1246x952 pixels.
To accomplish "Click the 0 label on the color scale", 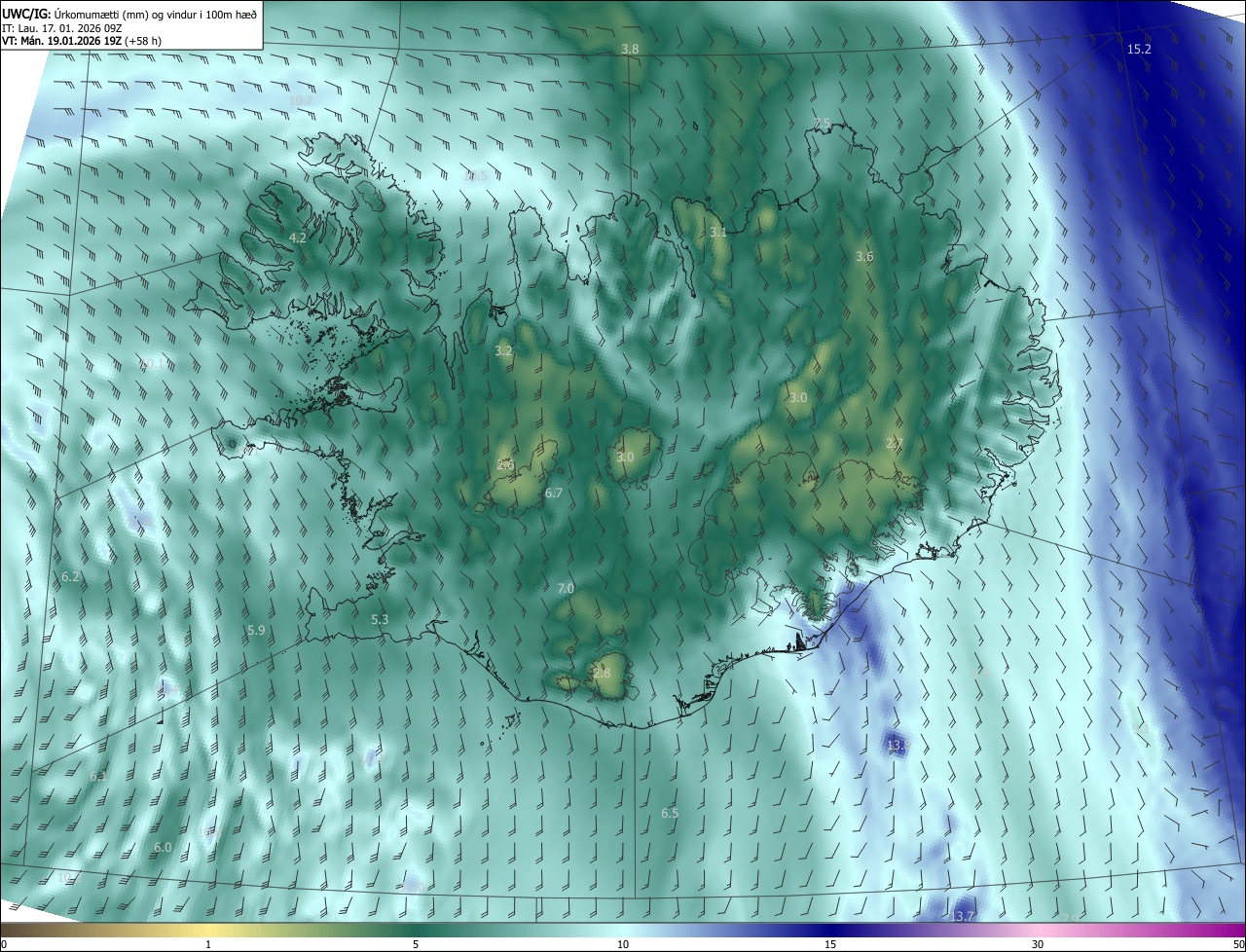I will [x=4, y=944].
